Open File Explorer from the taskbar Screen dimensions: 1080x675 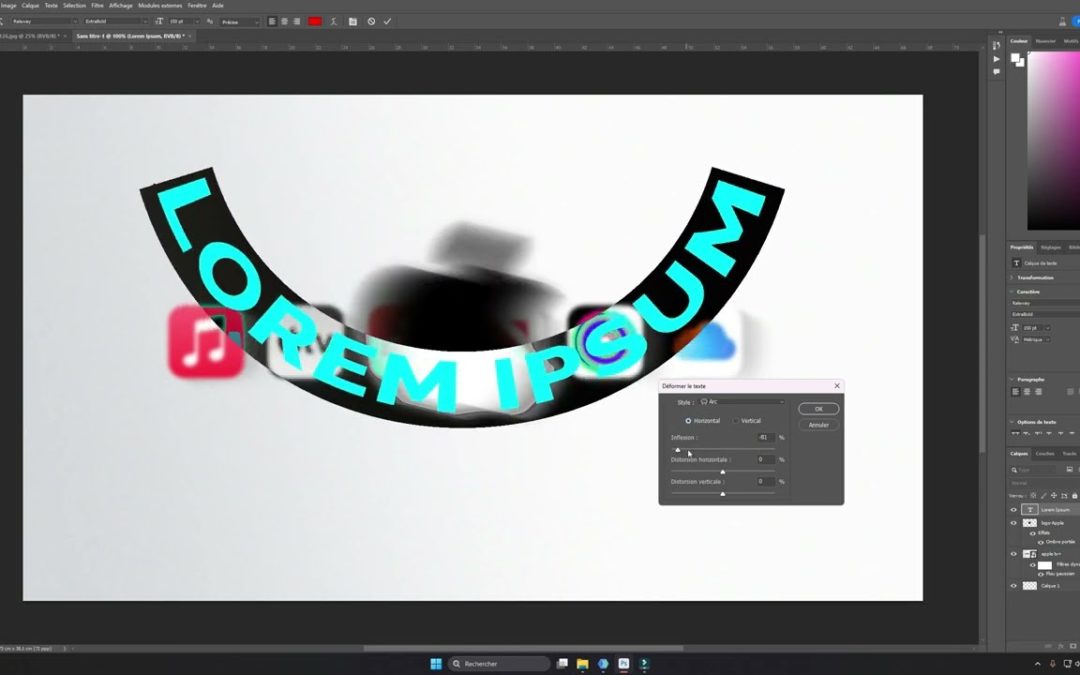coord(583,664)
